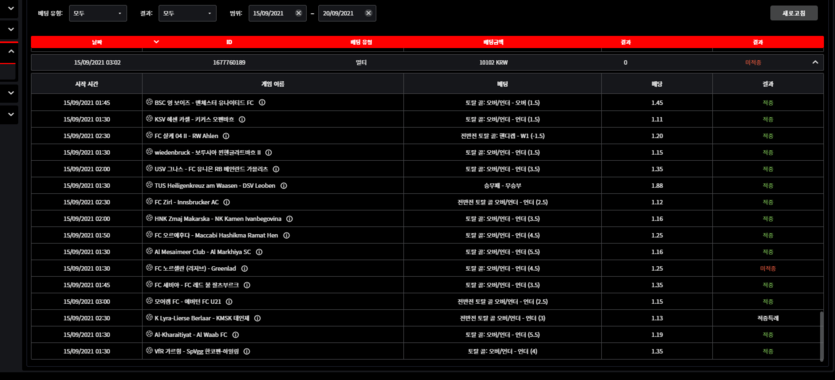835x380 pixels.
Task: Show info for Al-Kharaitiyat - Al Waab FC
Action: click(235, 335)
